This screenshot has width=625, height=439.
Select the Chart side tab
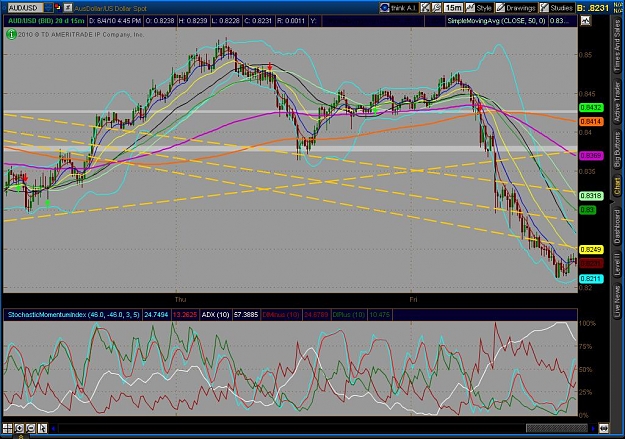[x=617, y=187]
